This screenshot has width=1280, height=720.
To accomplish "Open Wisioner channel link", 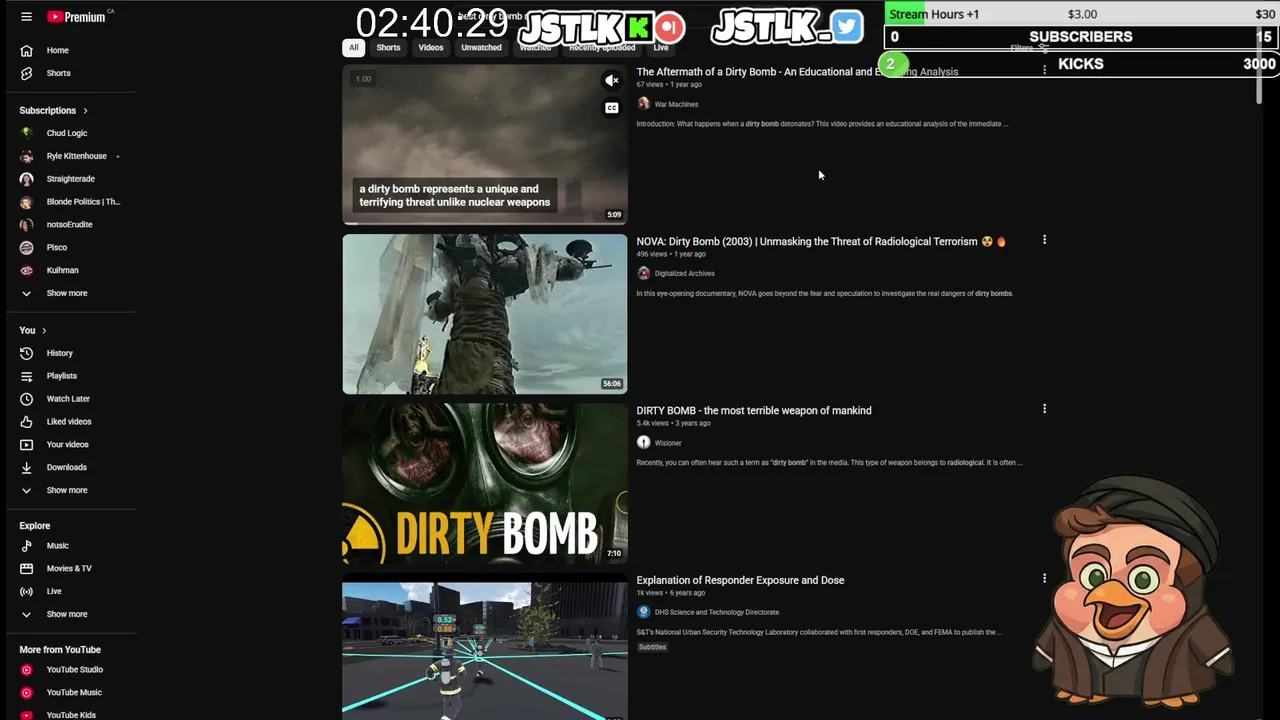I will pos(668,443).
